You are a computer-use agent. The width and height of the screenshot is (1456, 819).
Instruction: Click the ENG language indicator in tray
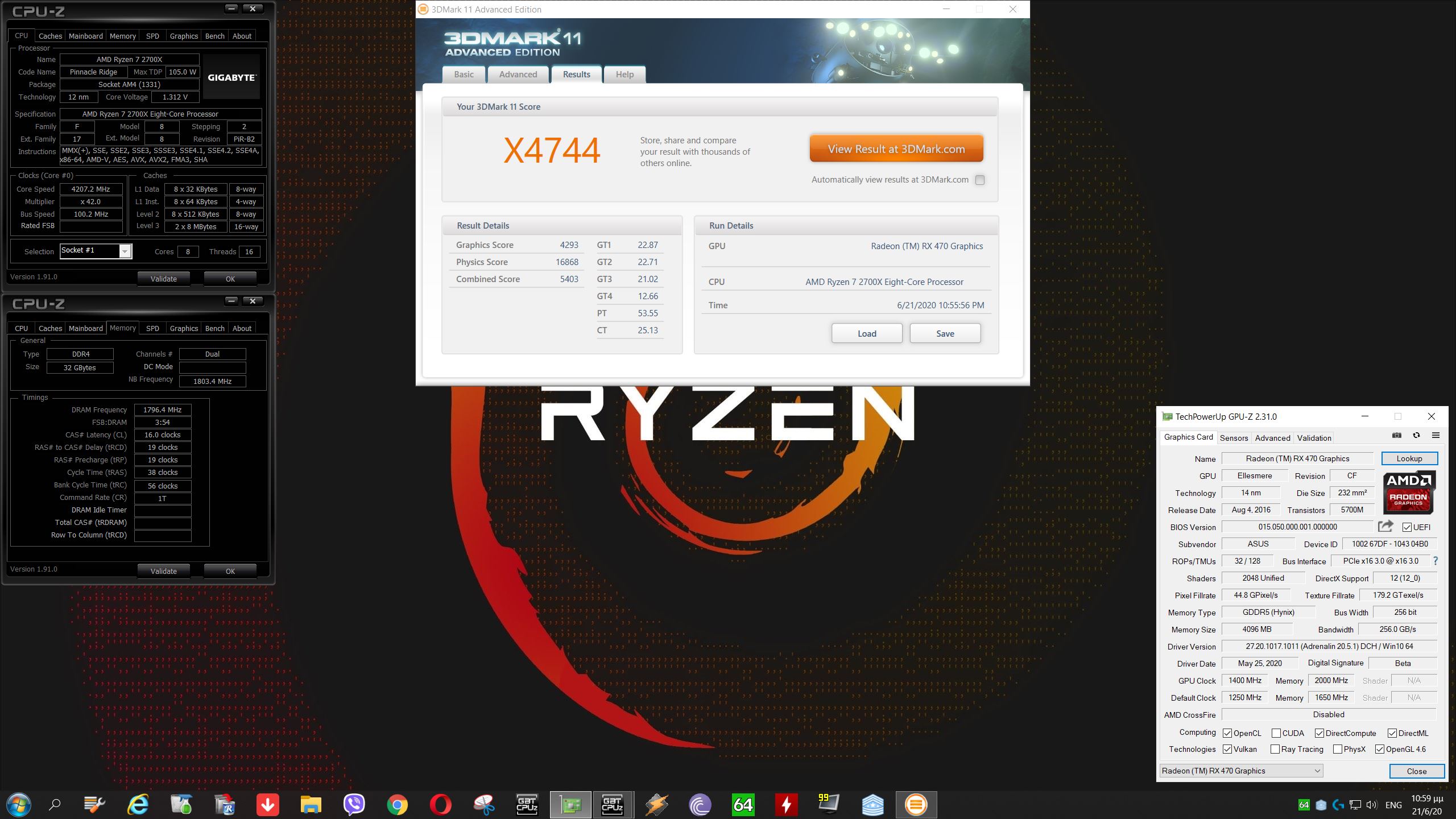(x=1393, y=805)
